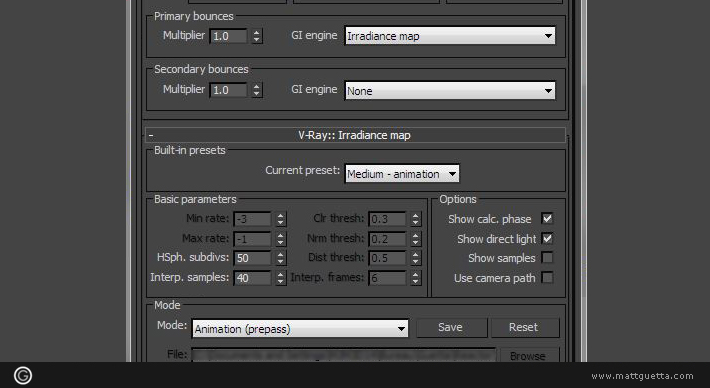The image size is (710, 388).
Task: Open the Mode dropdown (Animation prepass)
Action: (x=300, y=328)
